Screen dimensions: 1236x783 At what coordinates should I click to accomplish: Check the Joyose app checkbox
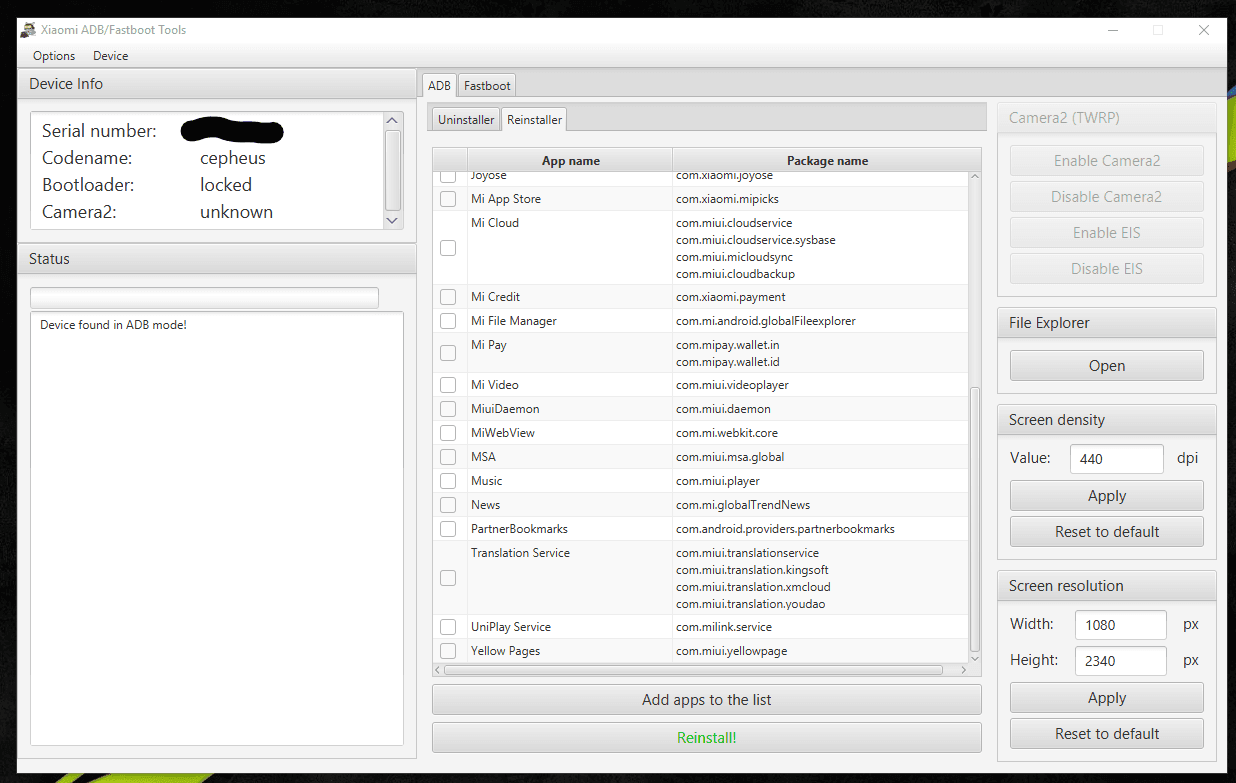click(448, 176)
